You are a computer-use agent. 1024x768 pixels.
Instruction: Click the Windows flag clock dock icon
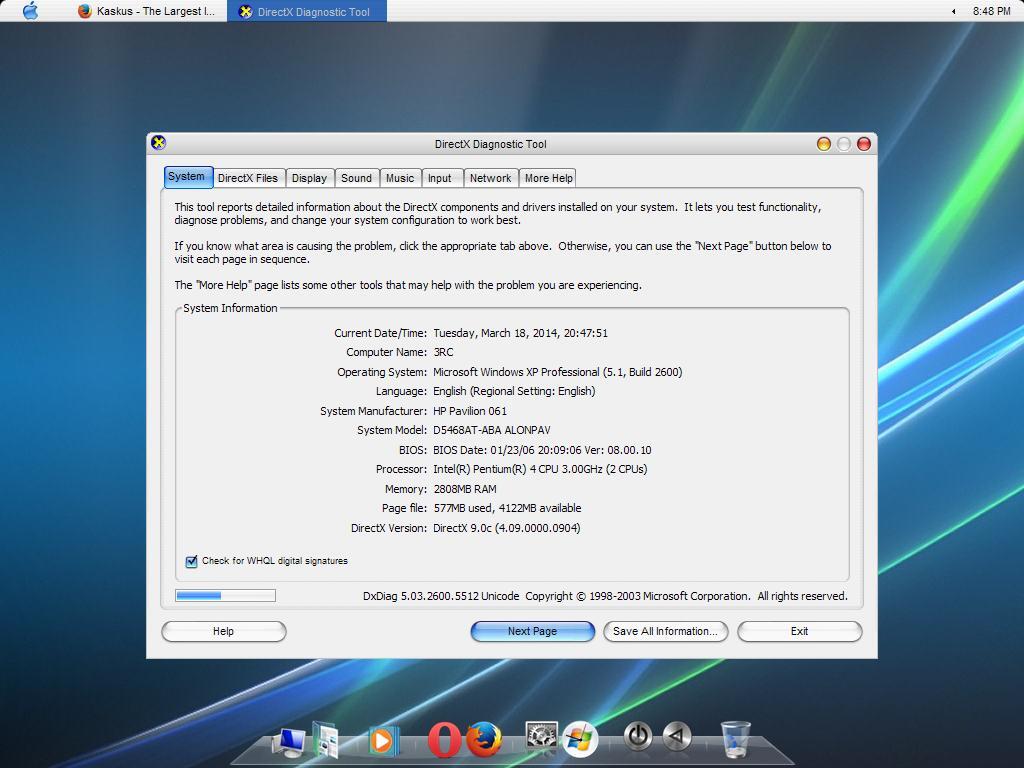[580, 739]
